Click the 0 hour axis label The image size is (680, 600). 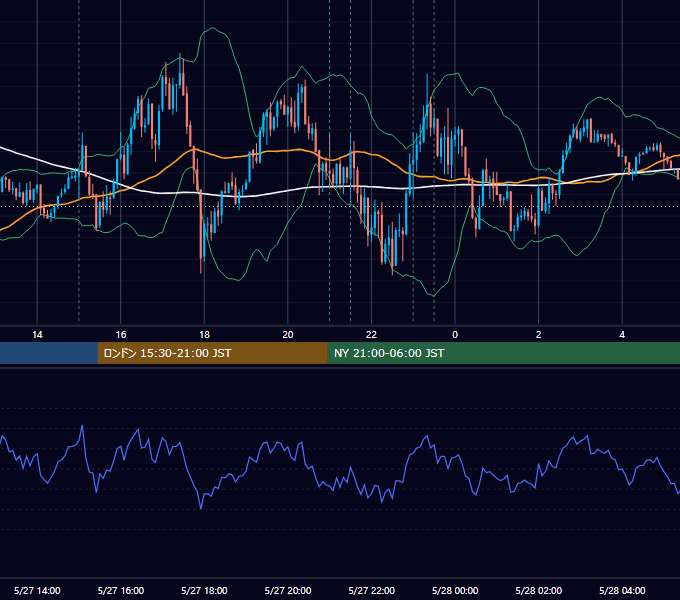pos(455,335)
